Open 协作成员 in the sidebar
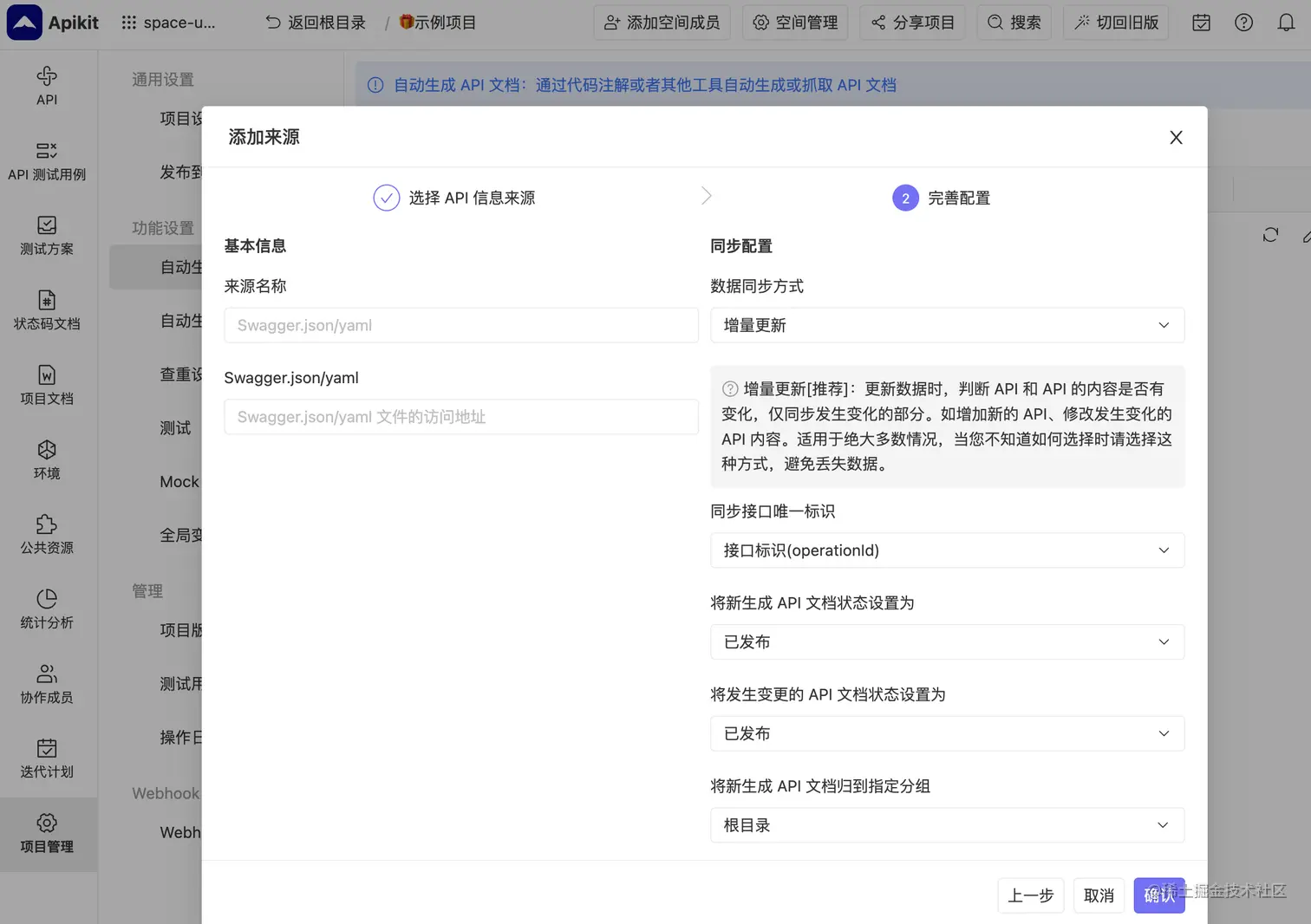 47,684
